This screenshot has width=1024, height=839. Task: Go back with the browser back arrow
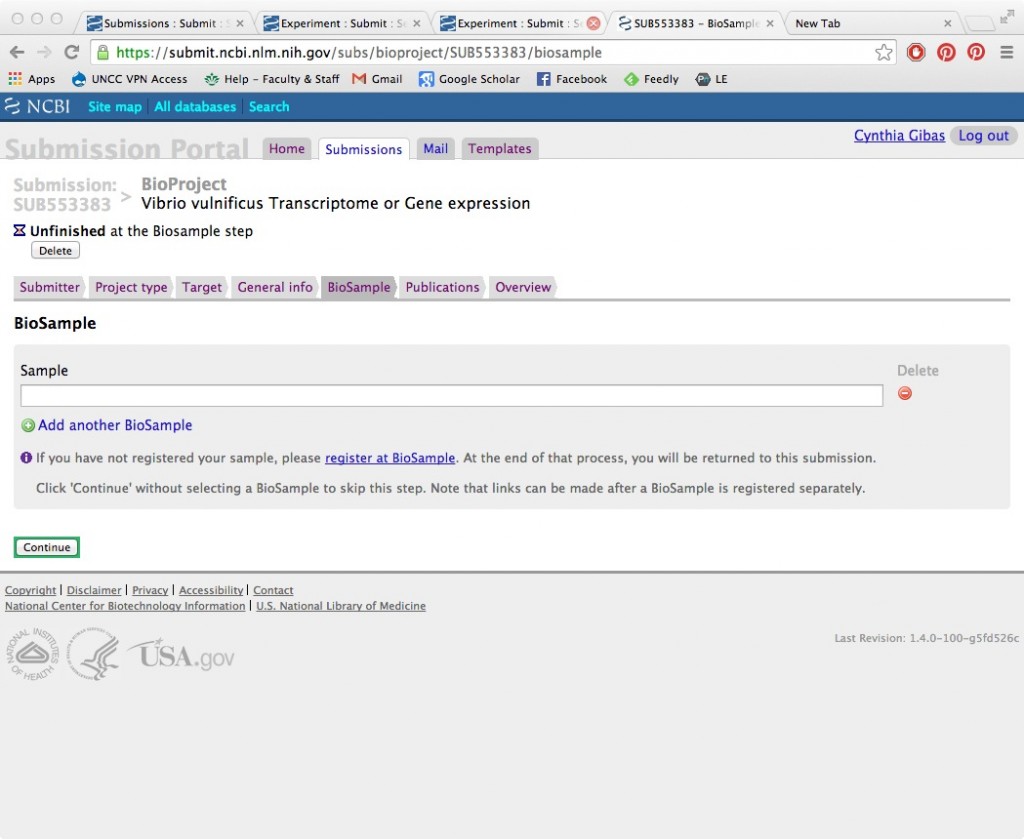click(17, 52)
